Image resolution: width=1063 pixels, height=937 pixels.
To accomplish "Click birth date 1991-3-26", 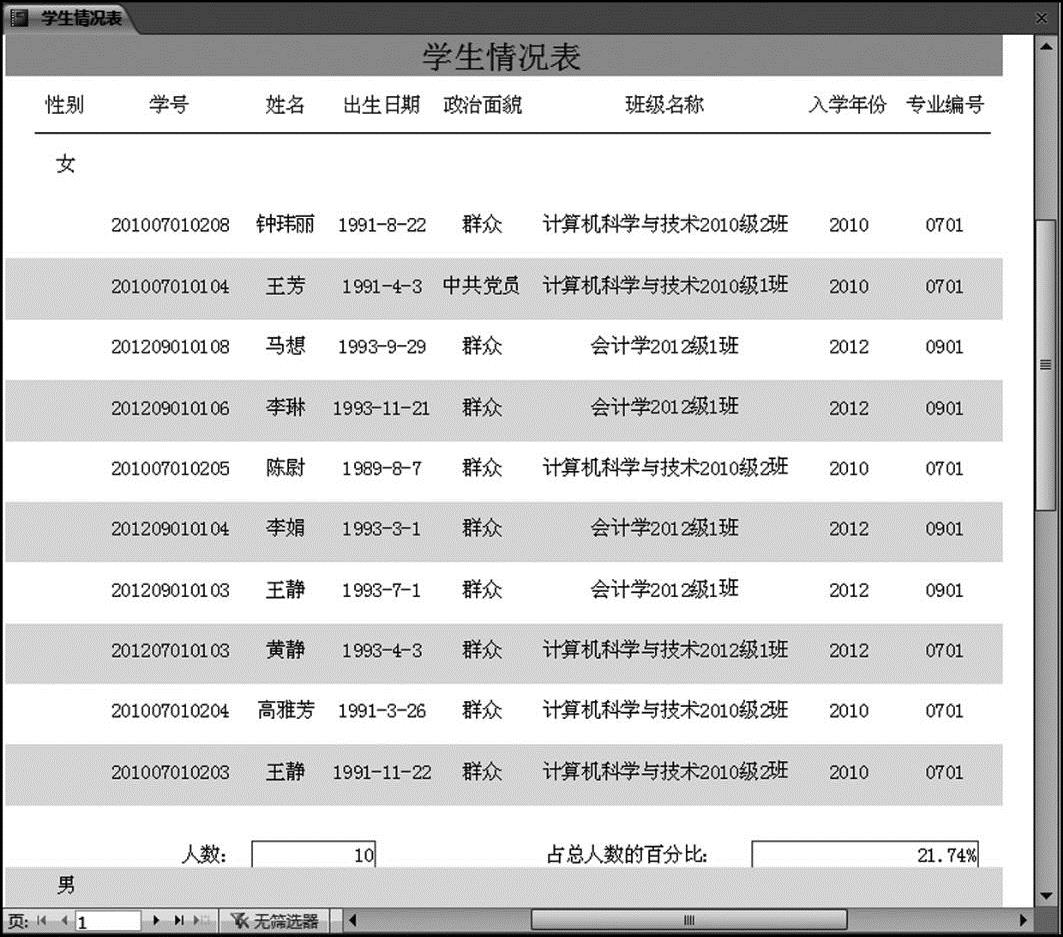I will point(382,711).
